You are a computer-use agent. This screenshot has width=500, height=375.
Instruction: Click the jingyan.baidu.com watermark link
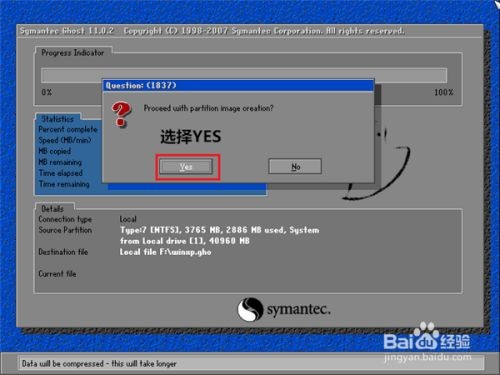tap(428, 357)
